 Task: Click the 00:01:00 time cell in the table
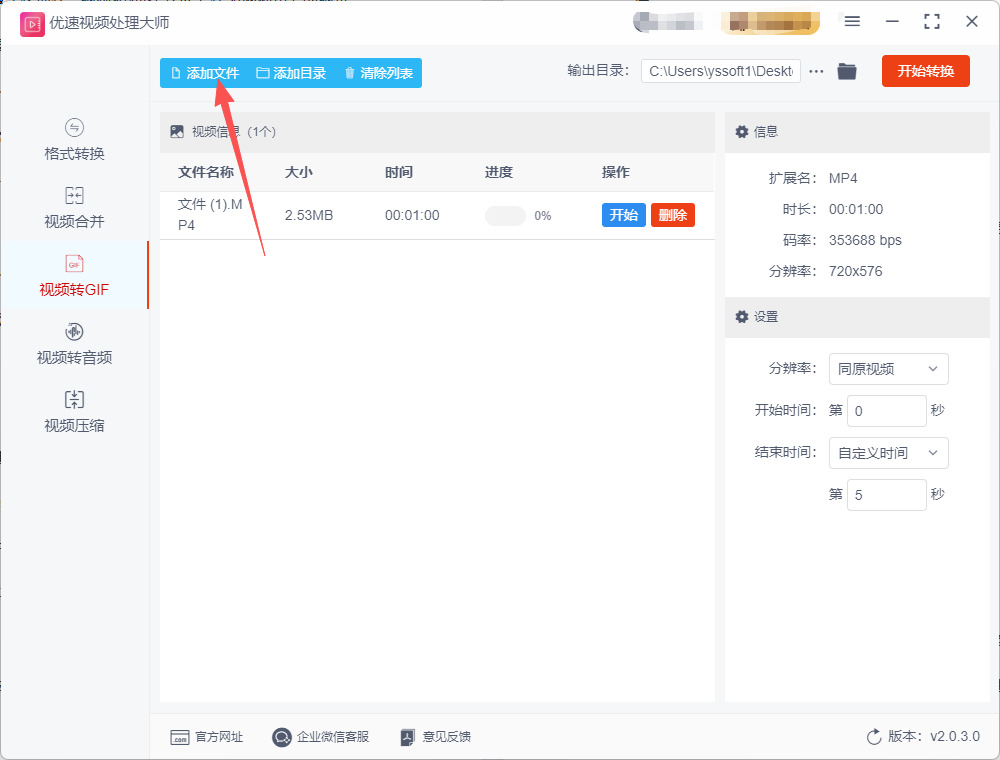click(412, 216)
